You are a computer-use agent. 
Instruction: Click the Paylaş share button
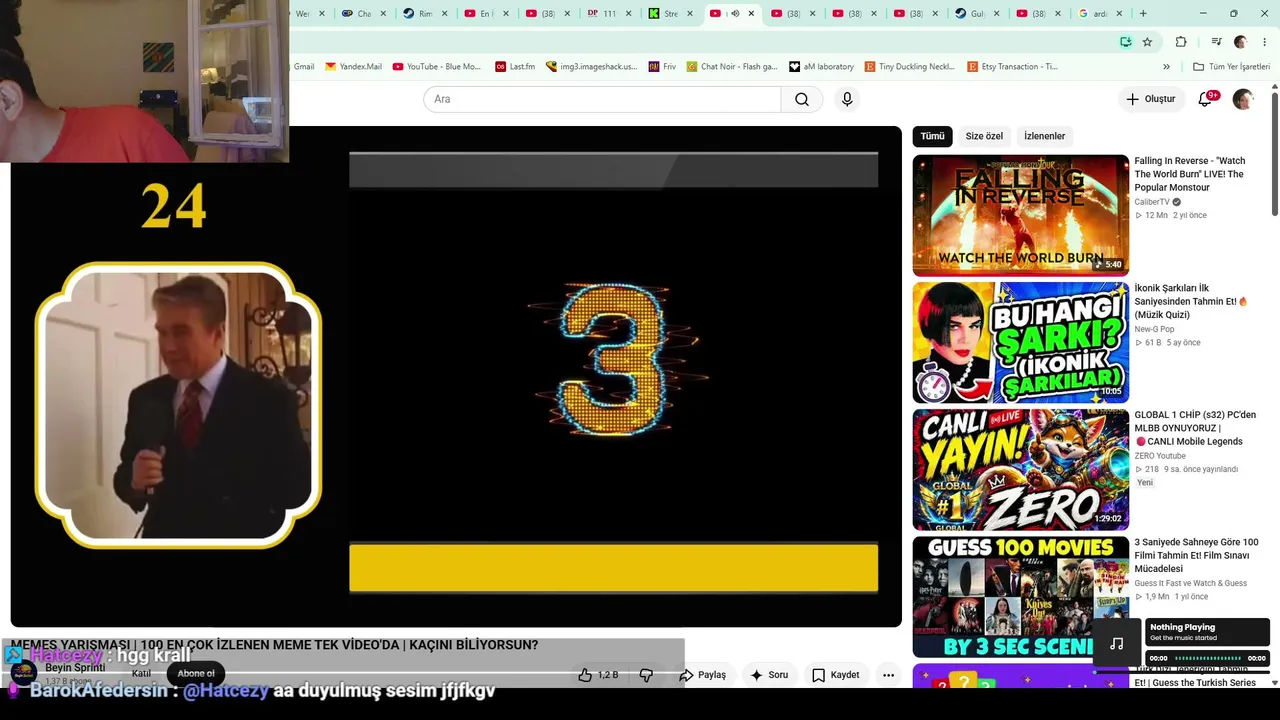pyautogui.click(x=703, y=675)
